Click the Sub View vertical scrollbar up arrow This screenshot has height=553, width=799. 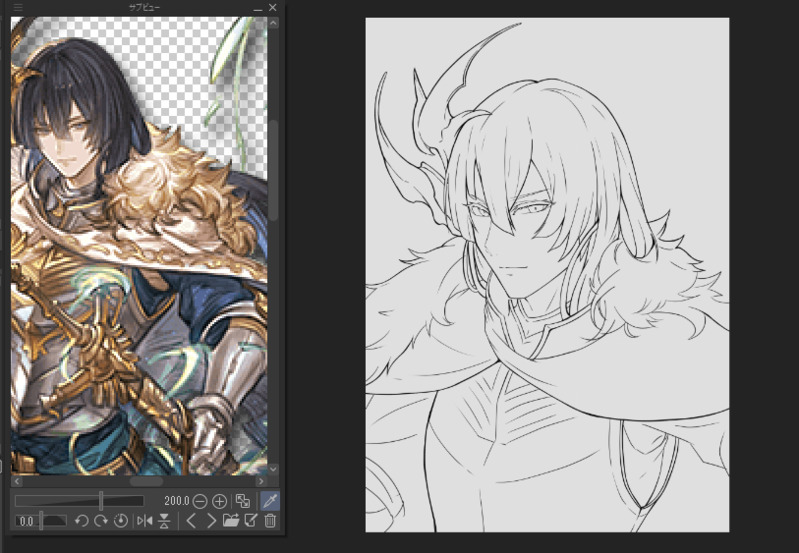(273, 23)
